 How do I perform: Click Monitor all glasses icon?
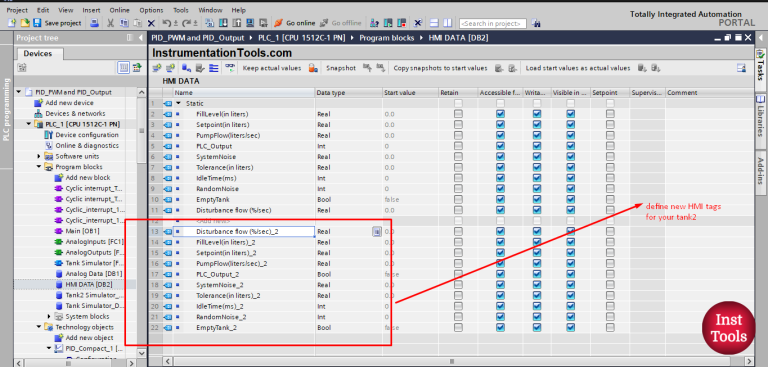click(x=230, y=68)
